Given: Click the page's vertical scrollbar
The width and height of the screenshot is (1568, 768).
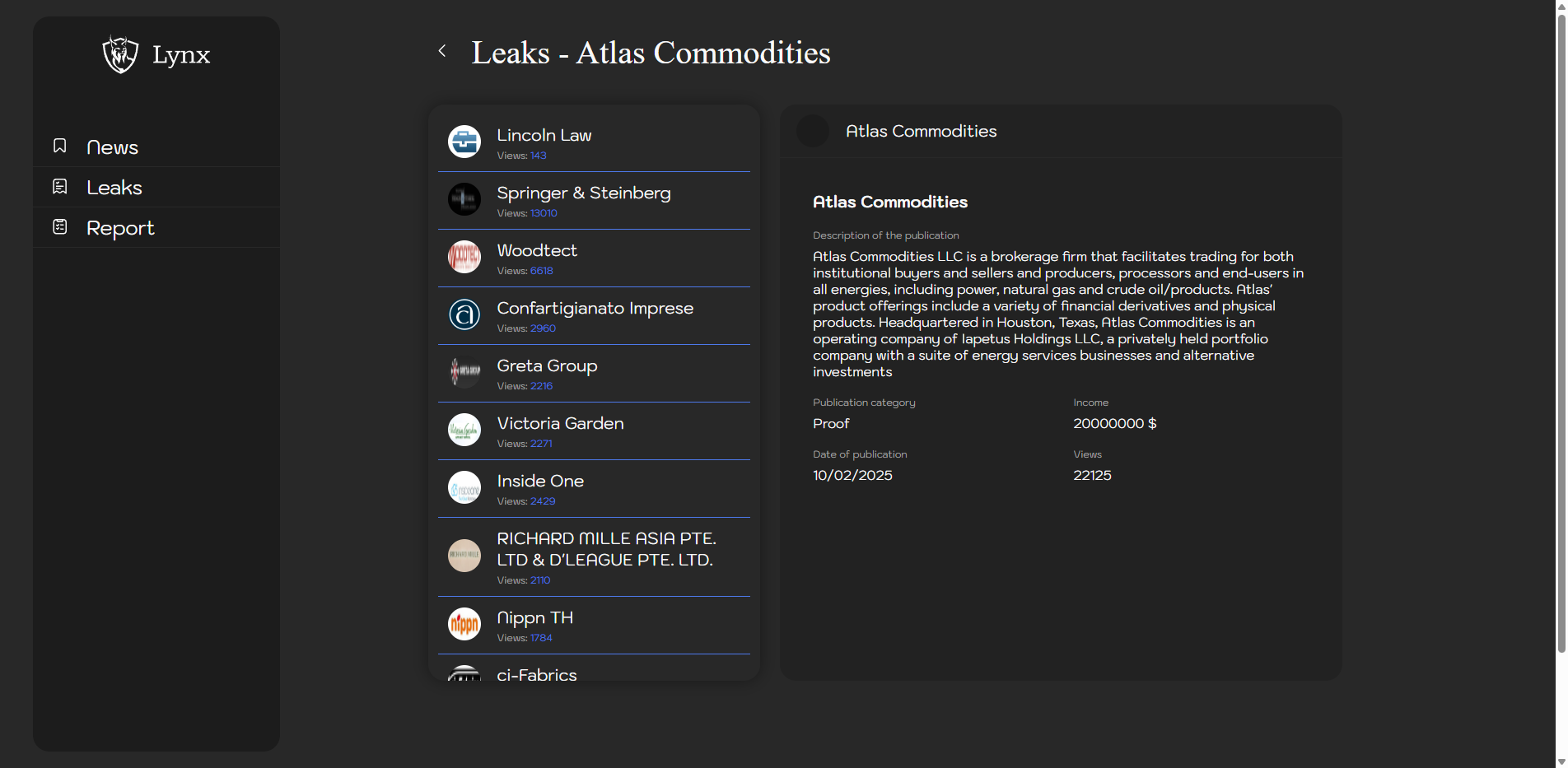Looking at the screenshot, I should pyautogui.click(x=1561, y=329).
